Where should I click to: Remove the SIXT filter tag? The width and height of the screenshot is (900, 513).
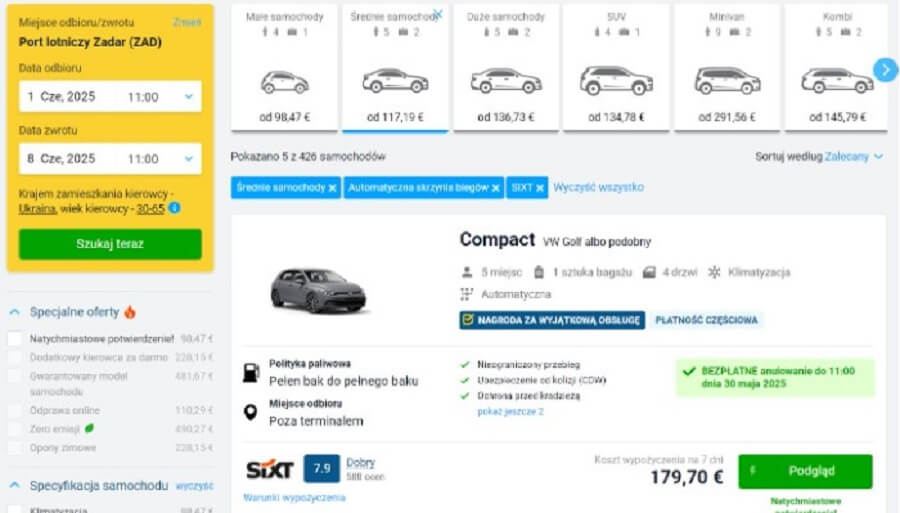coord(540,188)
